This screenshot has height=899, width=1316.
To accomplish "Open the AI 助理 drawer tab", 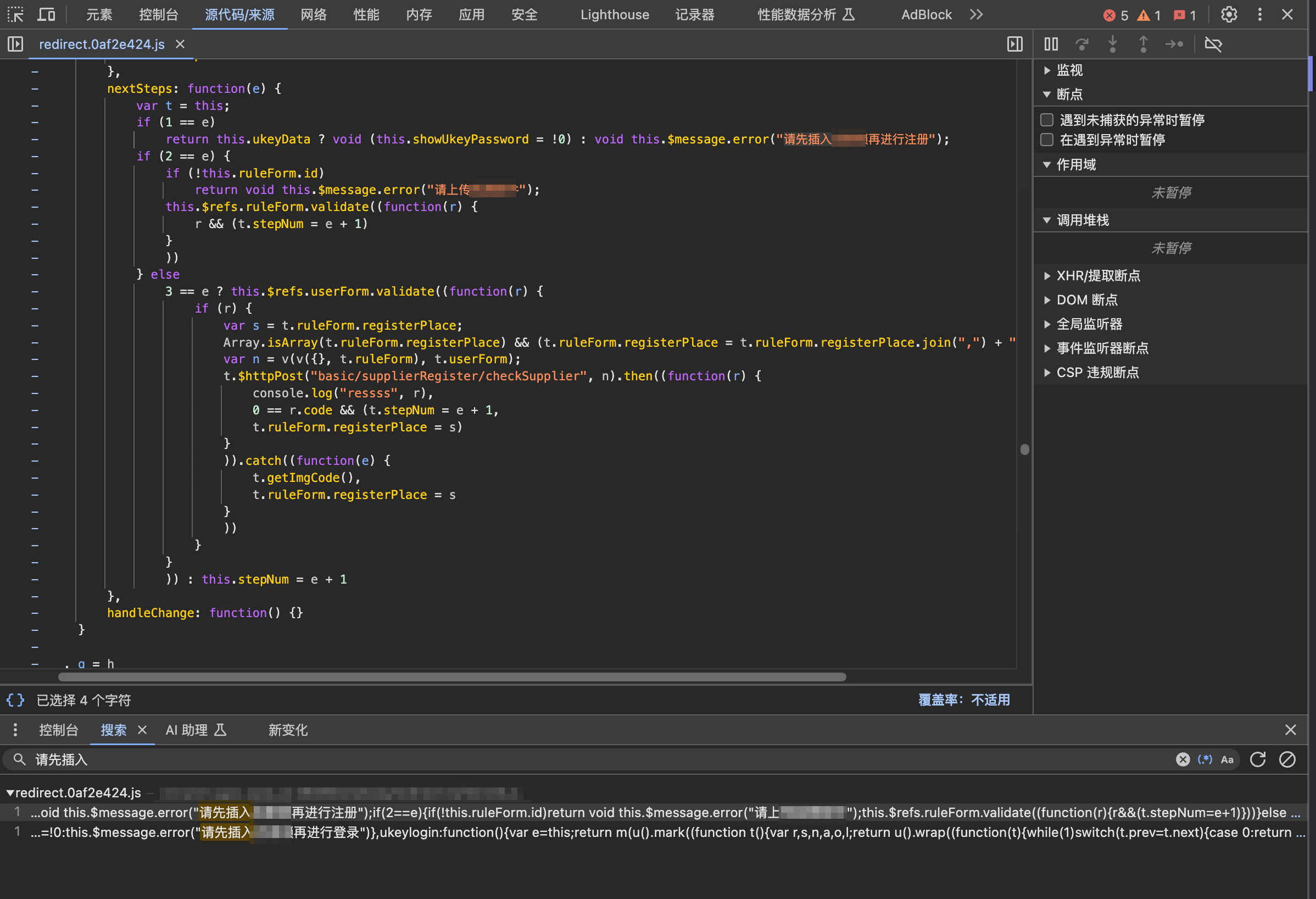I will click(196, 730).
